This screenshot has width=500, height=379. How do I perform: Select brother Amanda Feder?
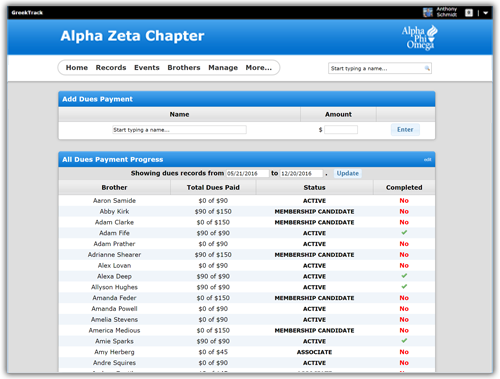pos(114,298)
